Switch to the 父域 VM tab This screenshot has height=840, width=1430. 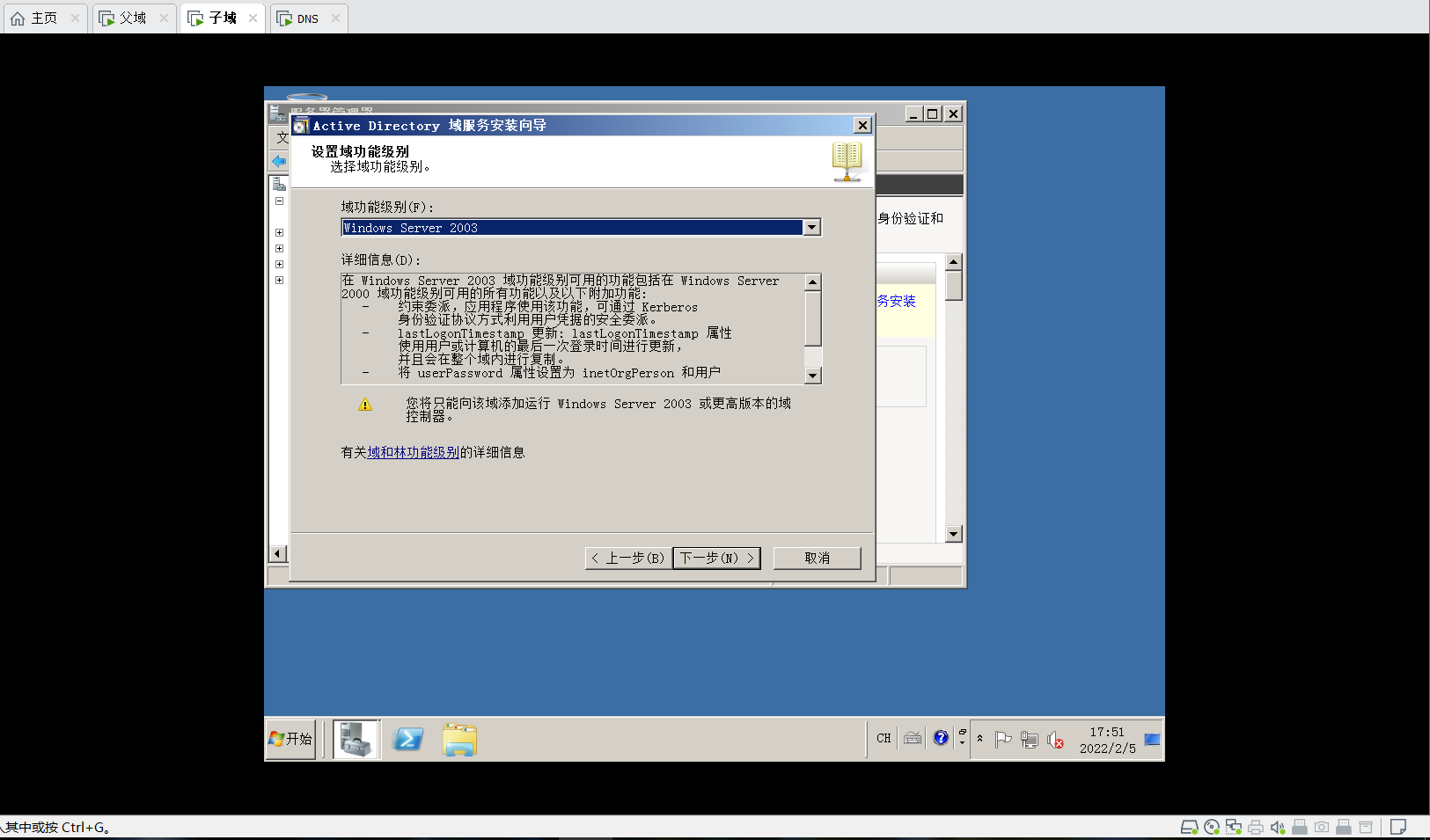point(134,18)
